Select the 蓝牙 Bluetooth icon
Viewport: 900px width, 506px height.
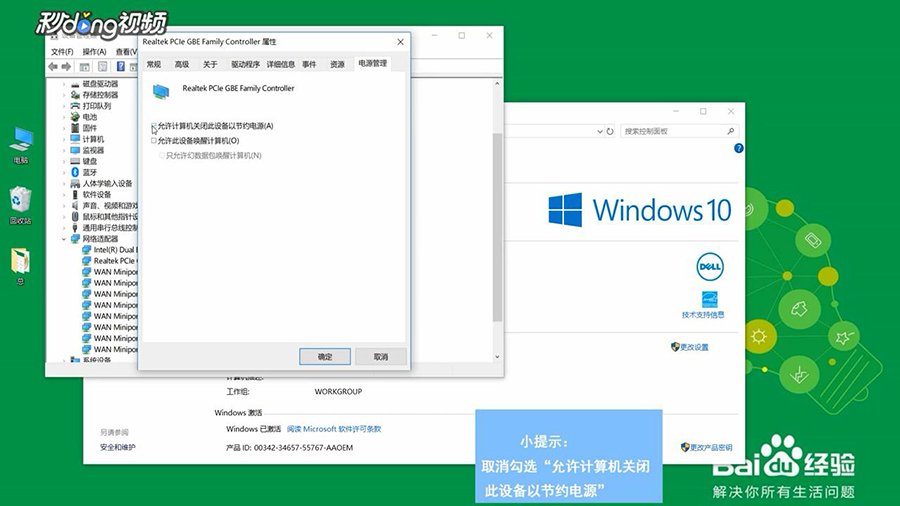pyautogui.click(x=75, y=172)
